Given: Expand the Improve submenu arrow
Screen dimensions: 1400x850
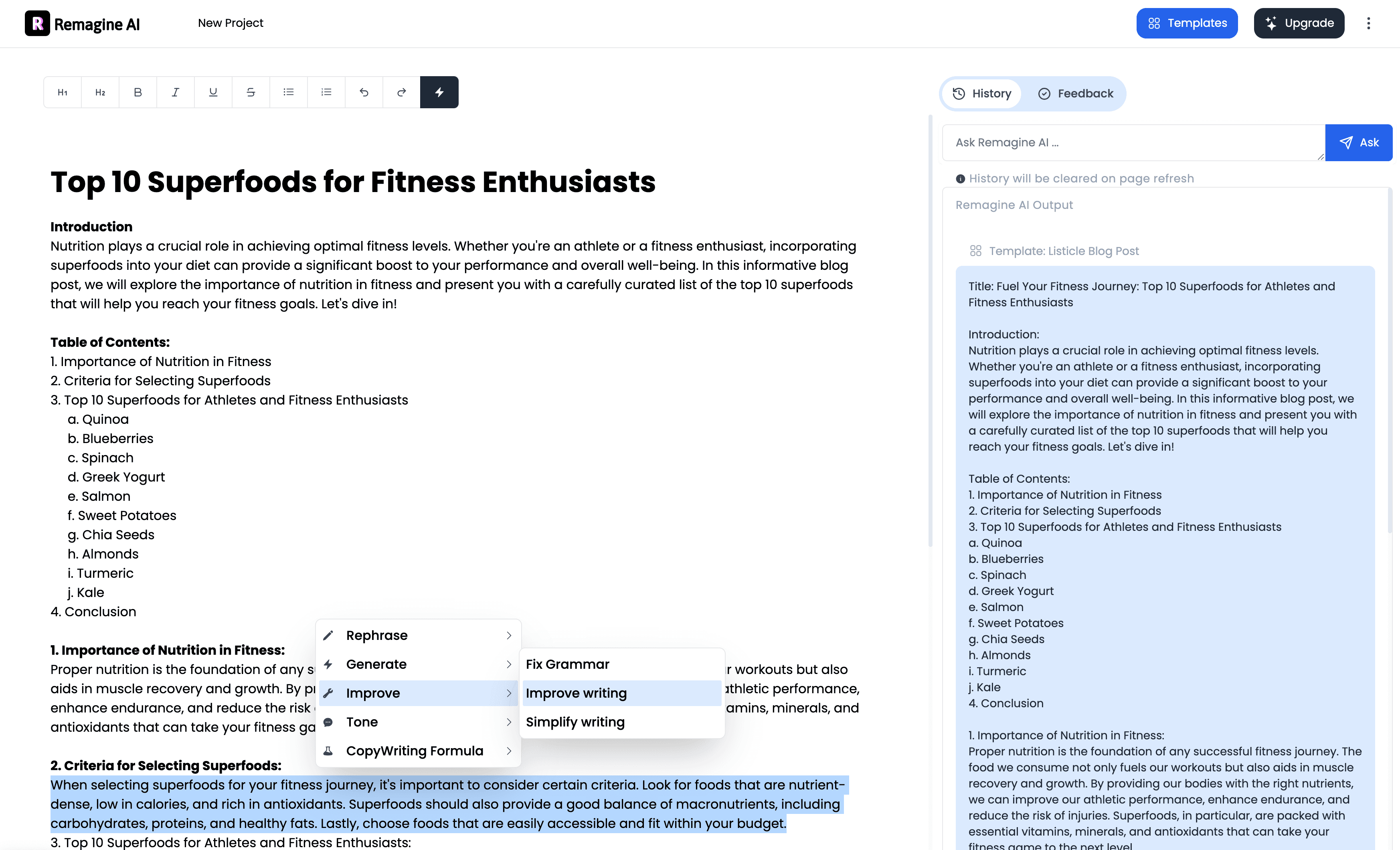Looking at the screenshot, I should pos(509,693).
